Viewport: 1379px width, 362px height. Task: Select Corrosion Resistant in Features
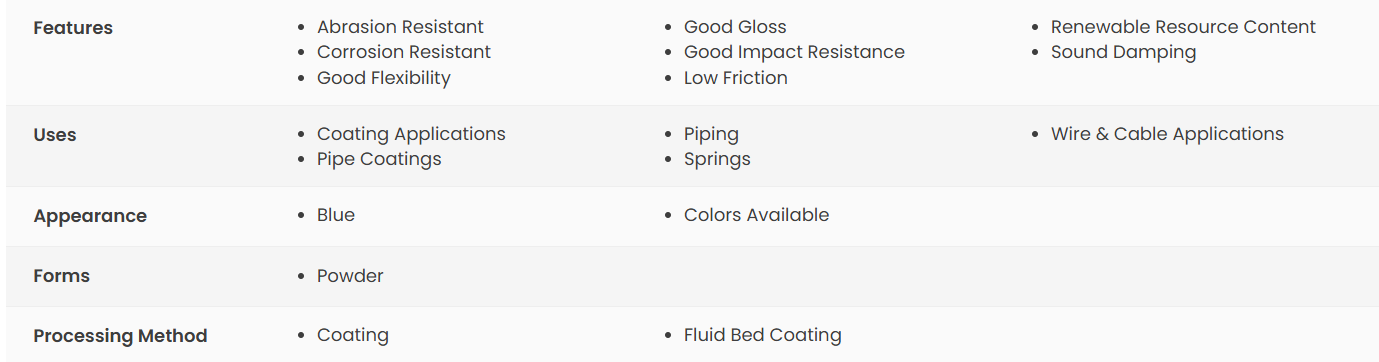404,52
